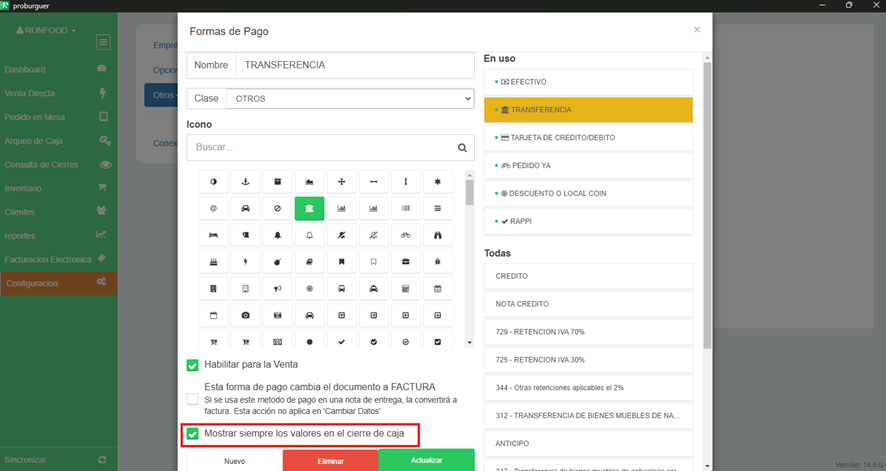Image resolution: width=886 pixels, height=471 pixels.
Task: Open the Clase dropdown showing OTROS
Action: point(350,98)
